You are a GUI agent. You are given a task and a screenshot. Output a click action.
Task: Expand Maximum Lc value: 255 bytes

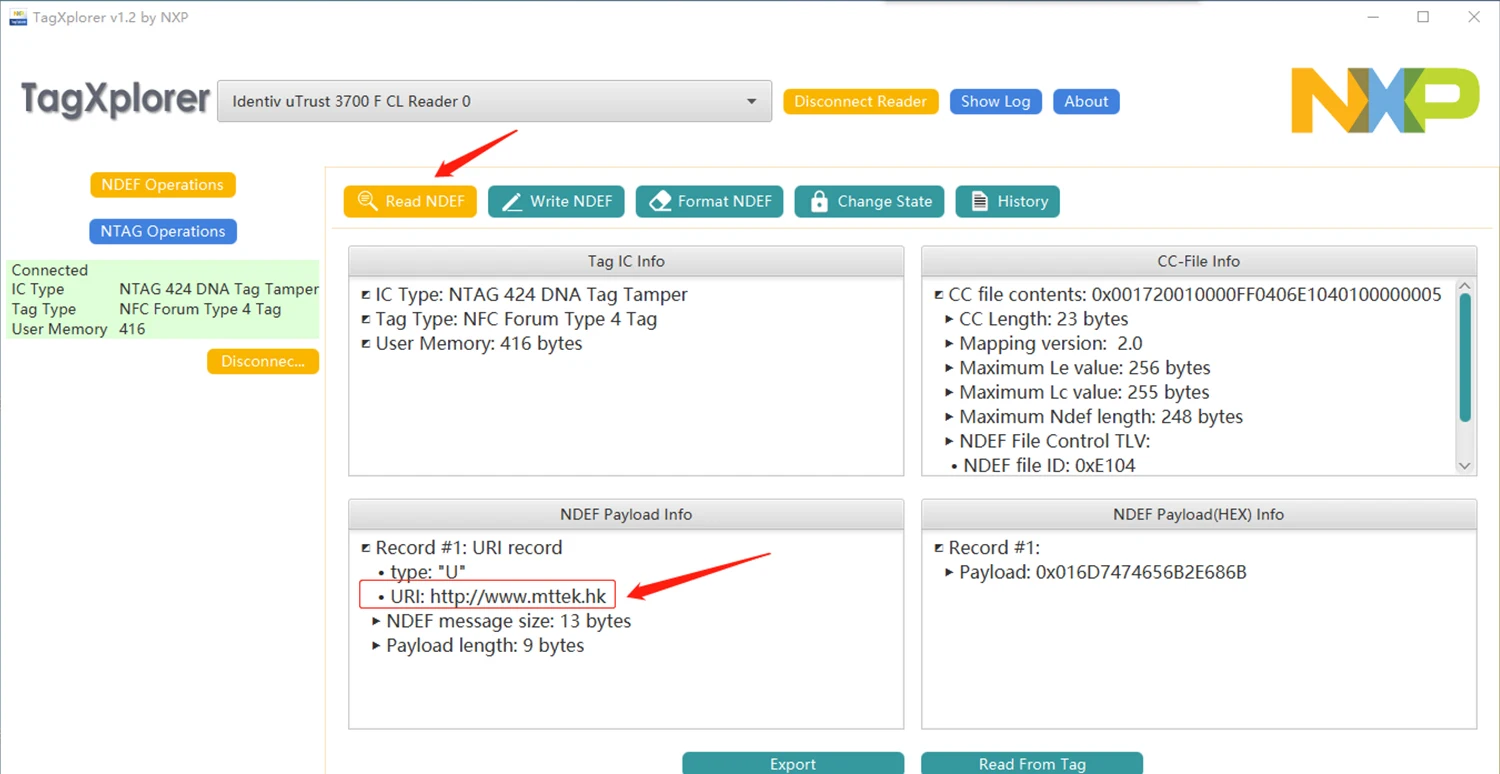pyautogui.click(x=950, y=392)
